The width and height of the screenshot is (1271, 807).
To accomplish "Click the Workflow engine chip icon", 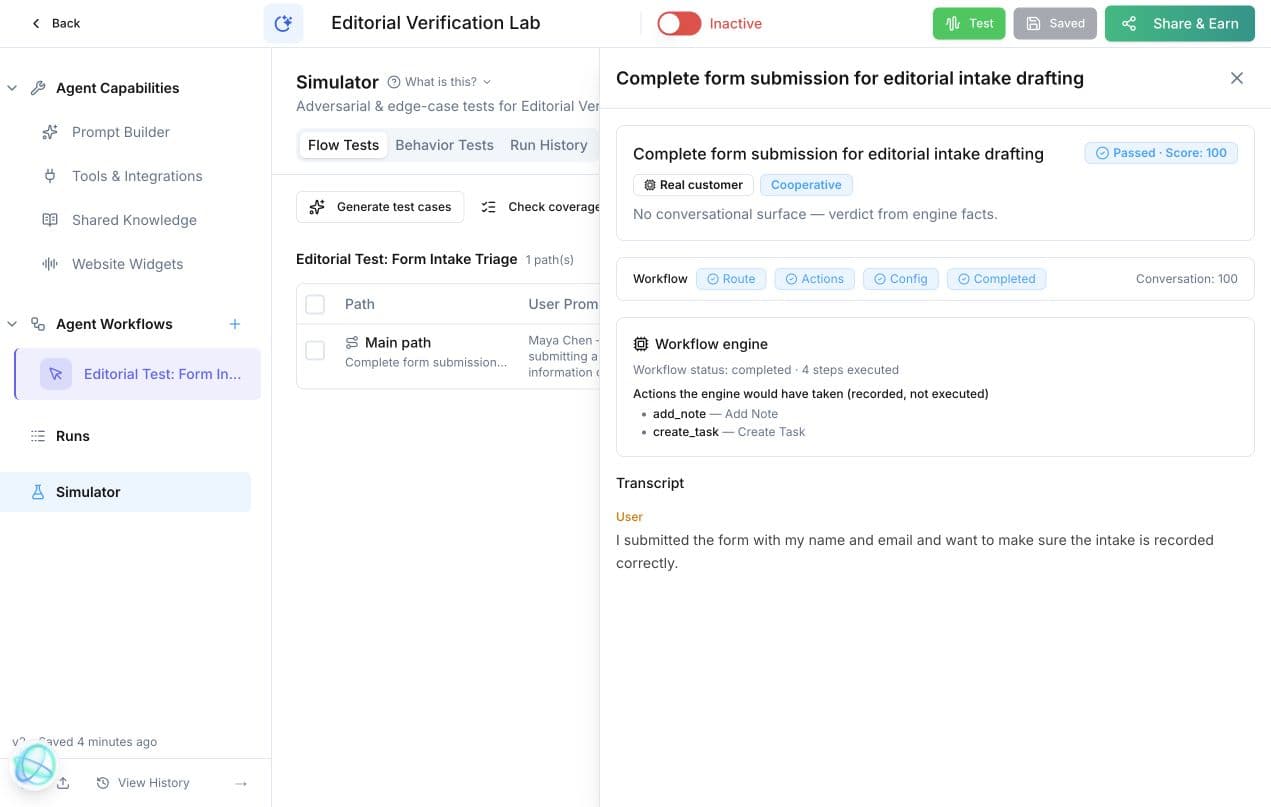I will pos(641,344).
